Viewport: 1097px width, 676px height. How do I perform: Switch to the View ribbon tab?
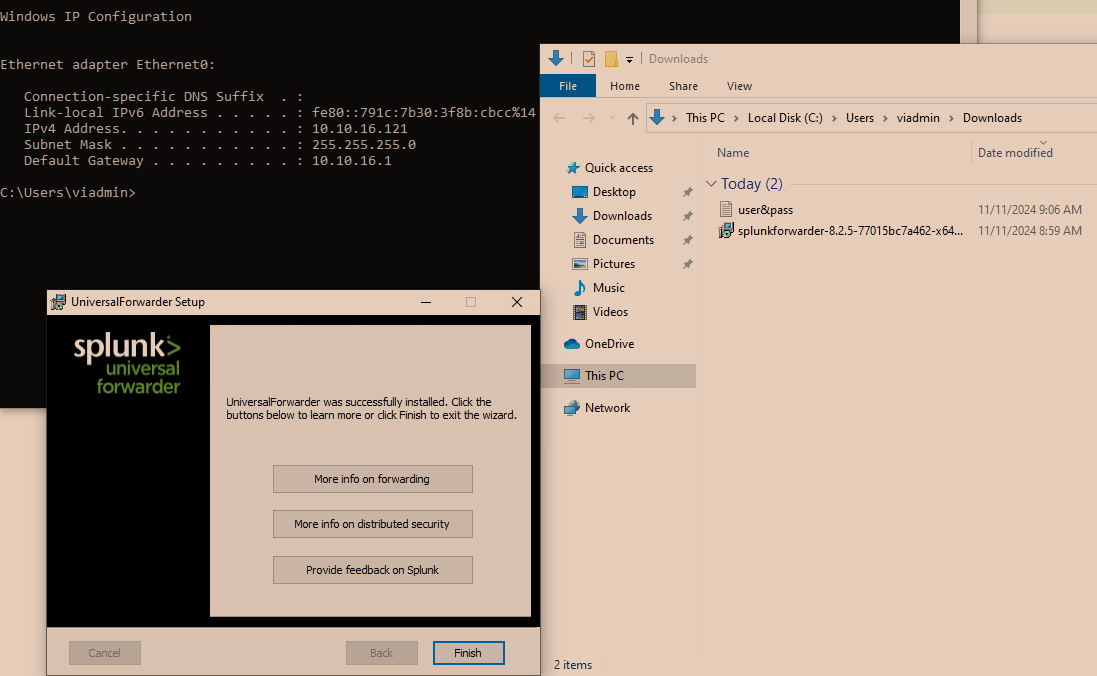(739, 86)
